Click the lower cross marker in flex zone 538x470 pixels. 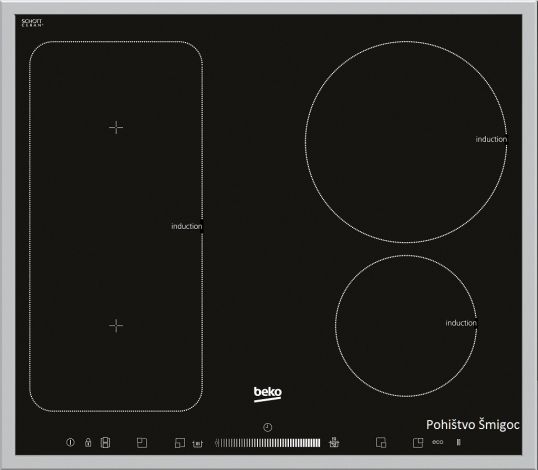click(116, 326)
